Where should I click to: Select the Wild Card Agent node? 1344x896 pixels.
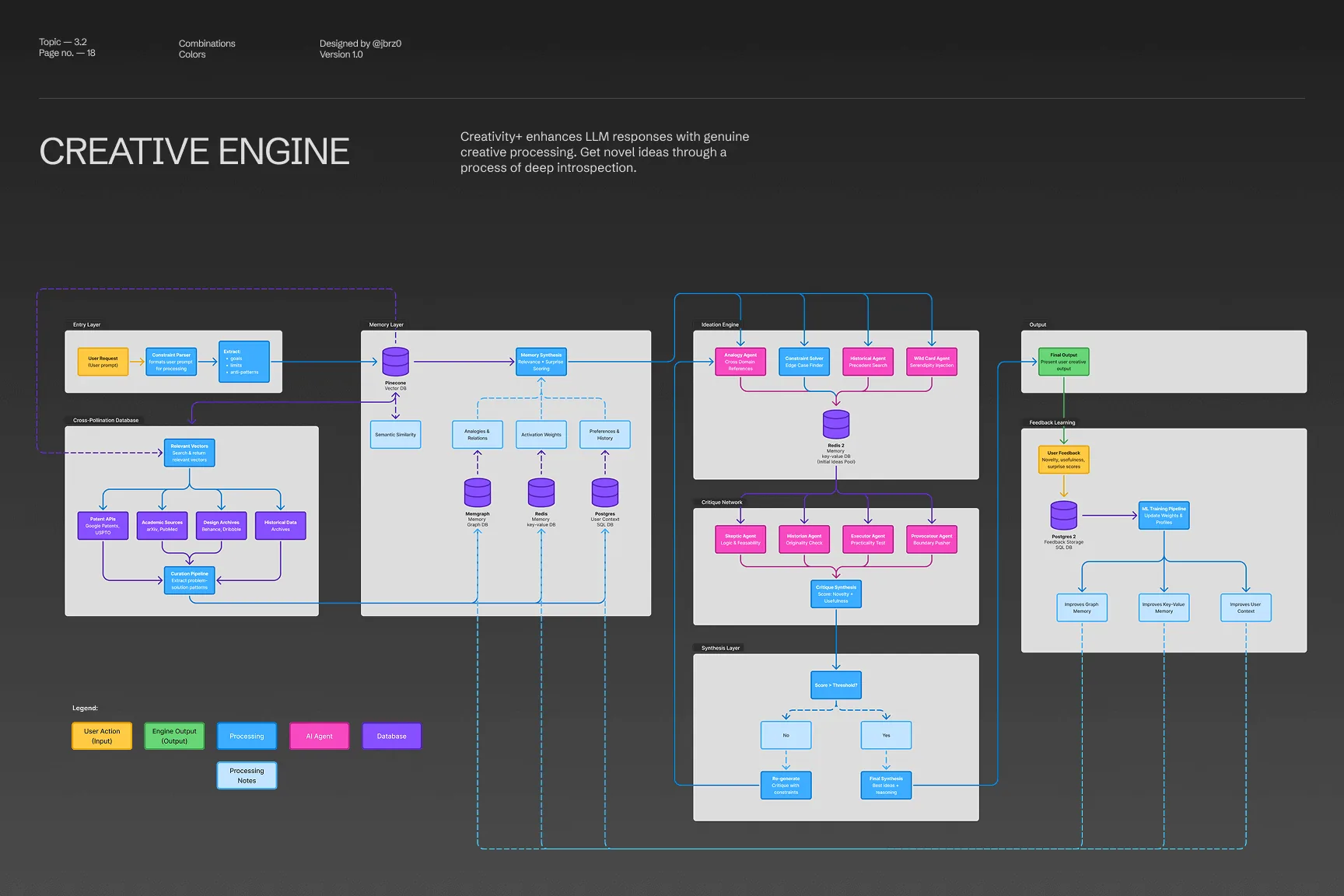[x=932, y=362]
